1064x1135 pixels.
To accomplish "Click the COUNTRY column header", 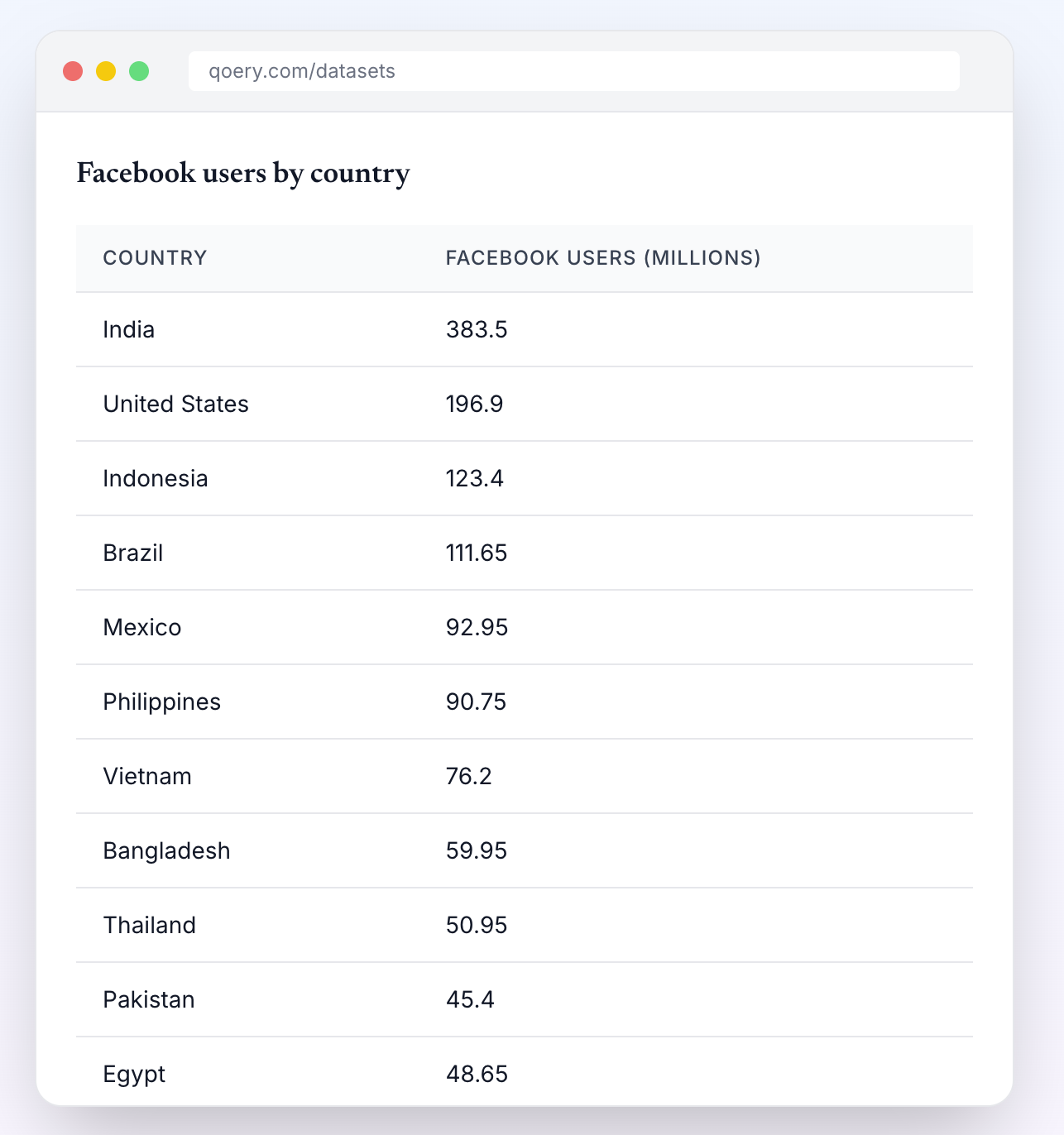I will click(x=155, y=258).
